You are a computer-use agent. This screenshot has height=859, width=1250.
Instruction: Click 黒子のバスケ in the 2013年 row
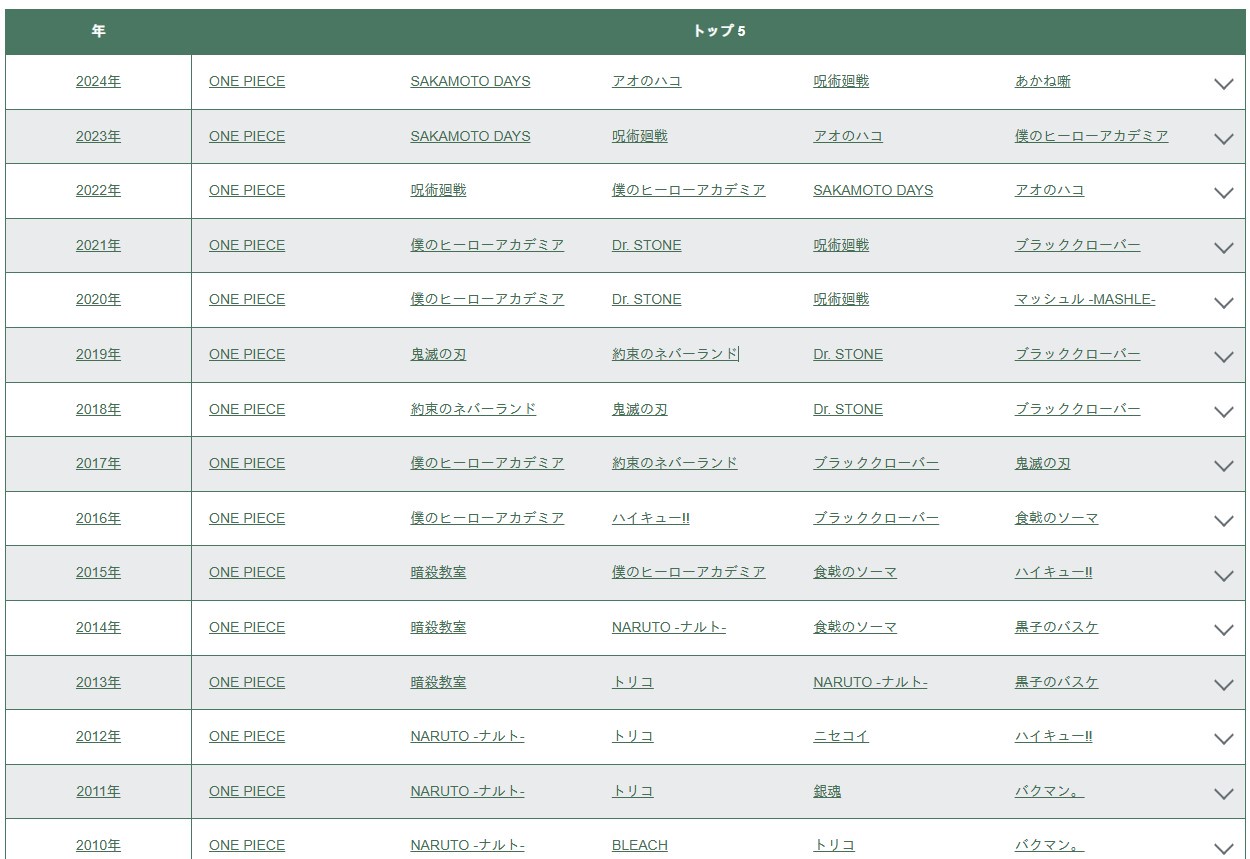(x=1057, y=682)
